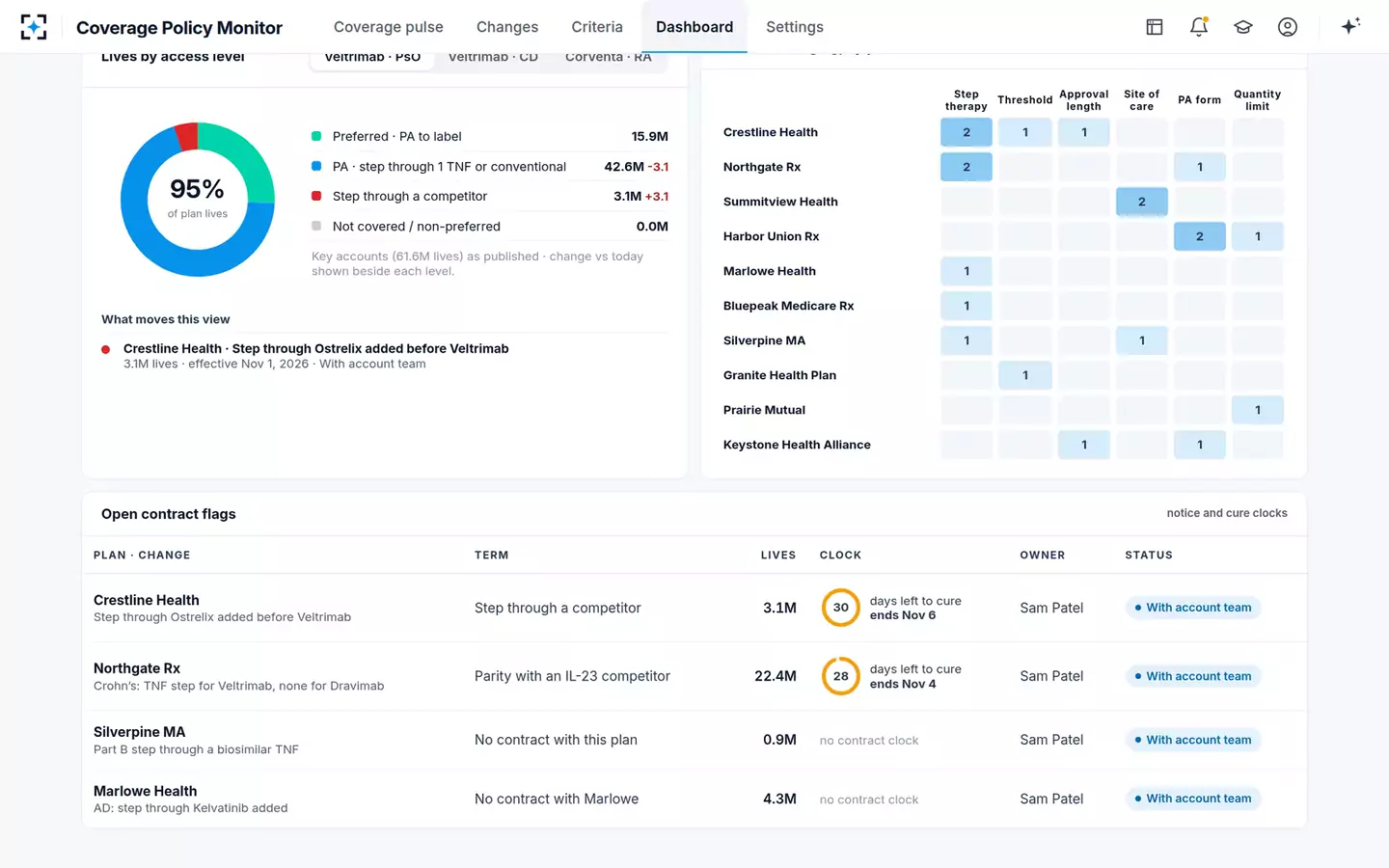Click Parity with an IL-23 competitor term
Screen dimensions: 1389x868
[x=572, y=676]
